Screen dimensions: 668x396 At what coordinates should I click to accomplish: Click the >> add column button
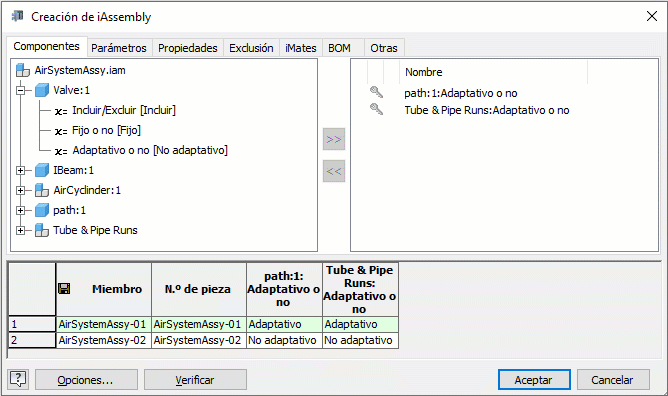coord(334,139)
